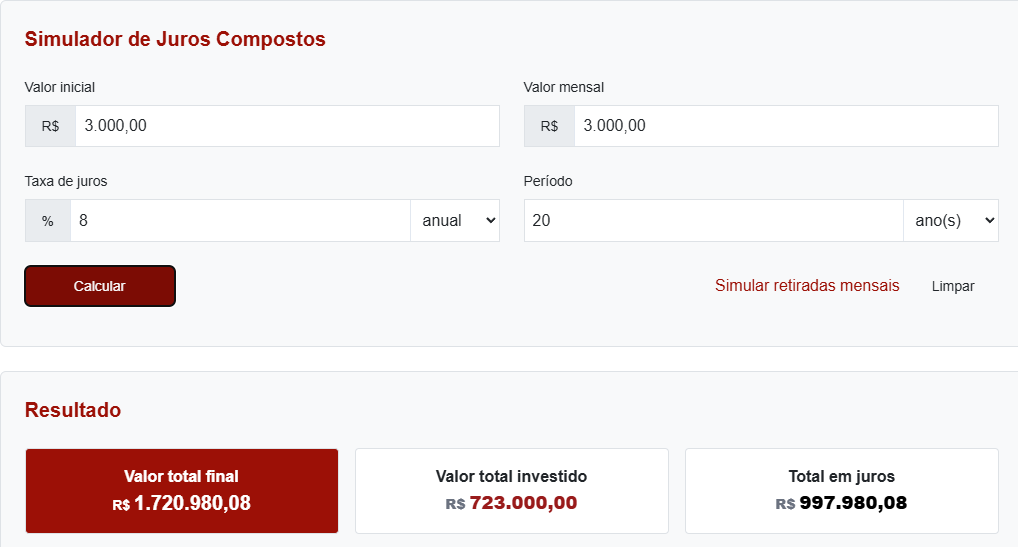The image size is (1018, 547).
Task: Select the Valor total investido result card
Action: pos(512,490)
